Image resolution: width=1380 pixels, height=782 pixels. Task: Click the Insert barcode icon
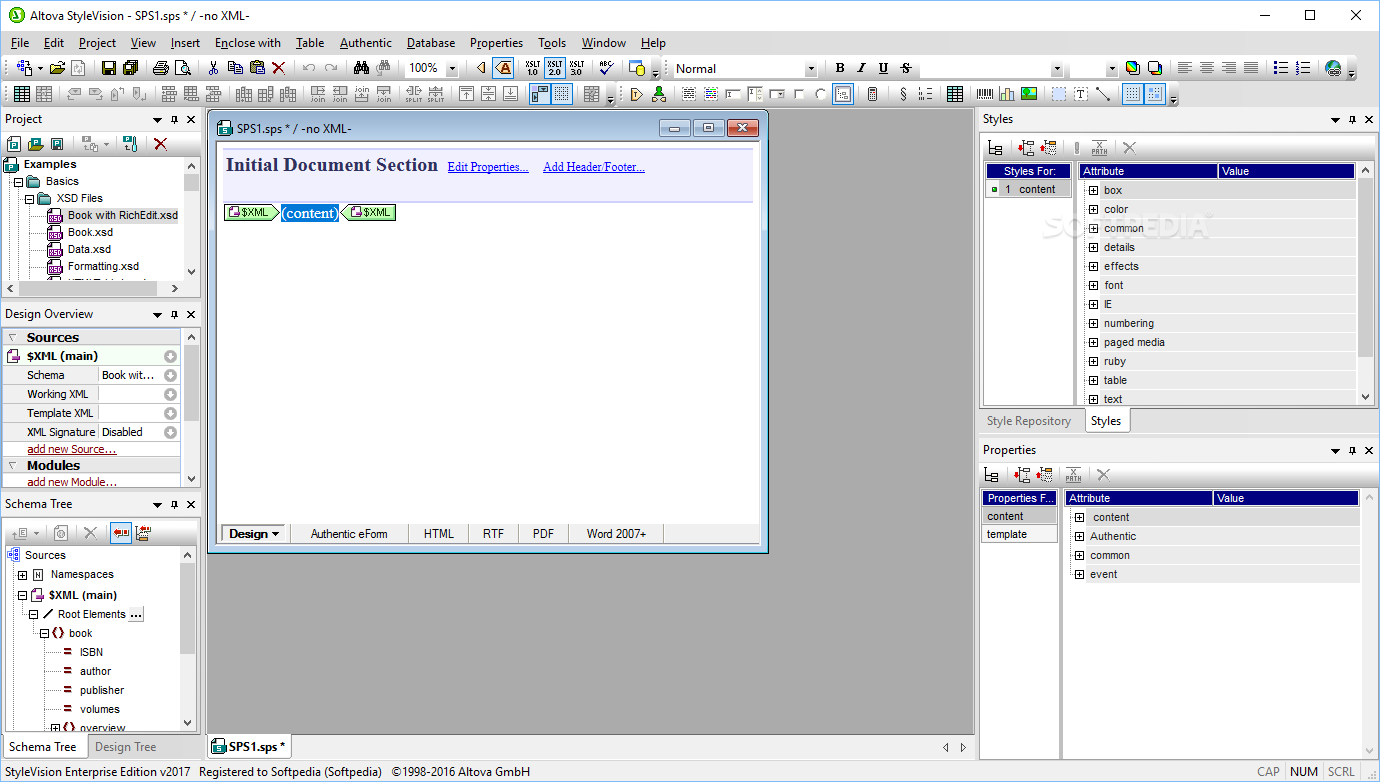(x=985, y=94)
